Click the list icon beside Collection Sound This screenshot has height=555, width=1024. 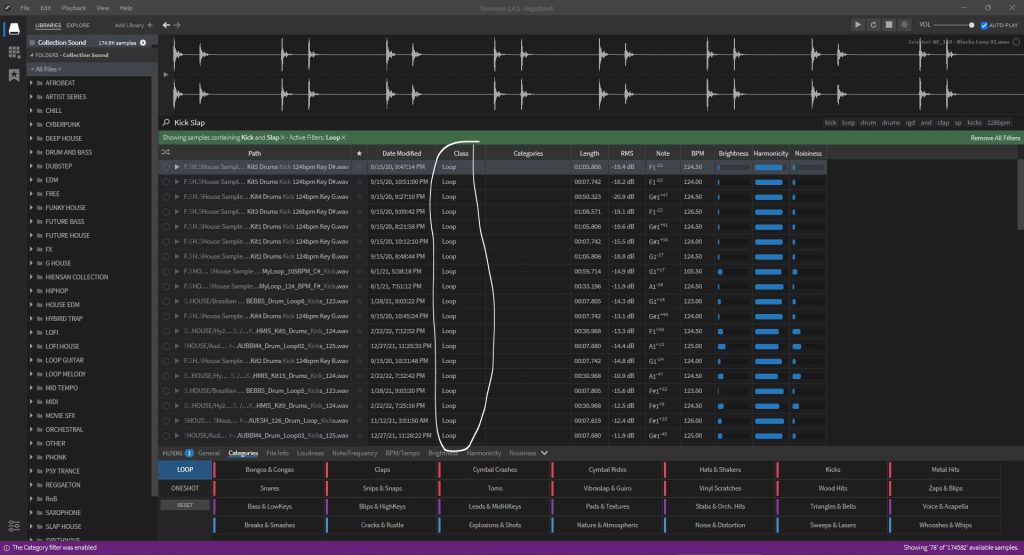click(x=32, y=42)
